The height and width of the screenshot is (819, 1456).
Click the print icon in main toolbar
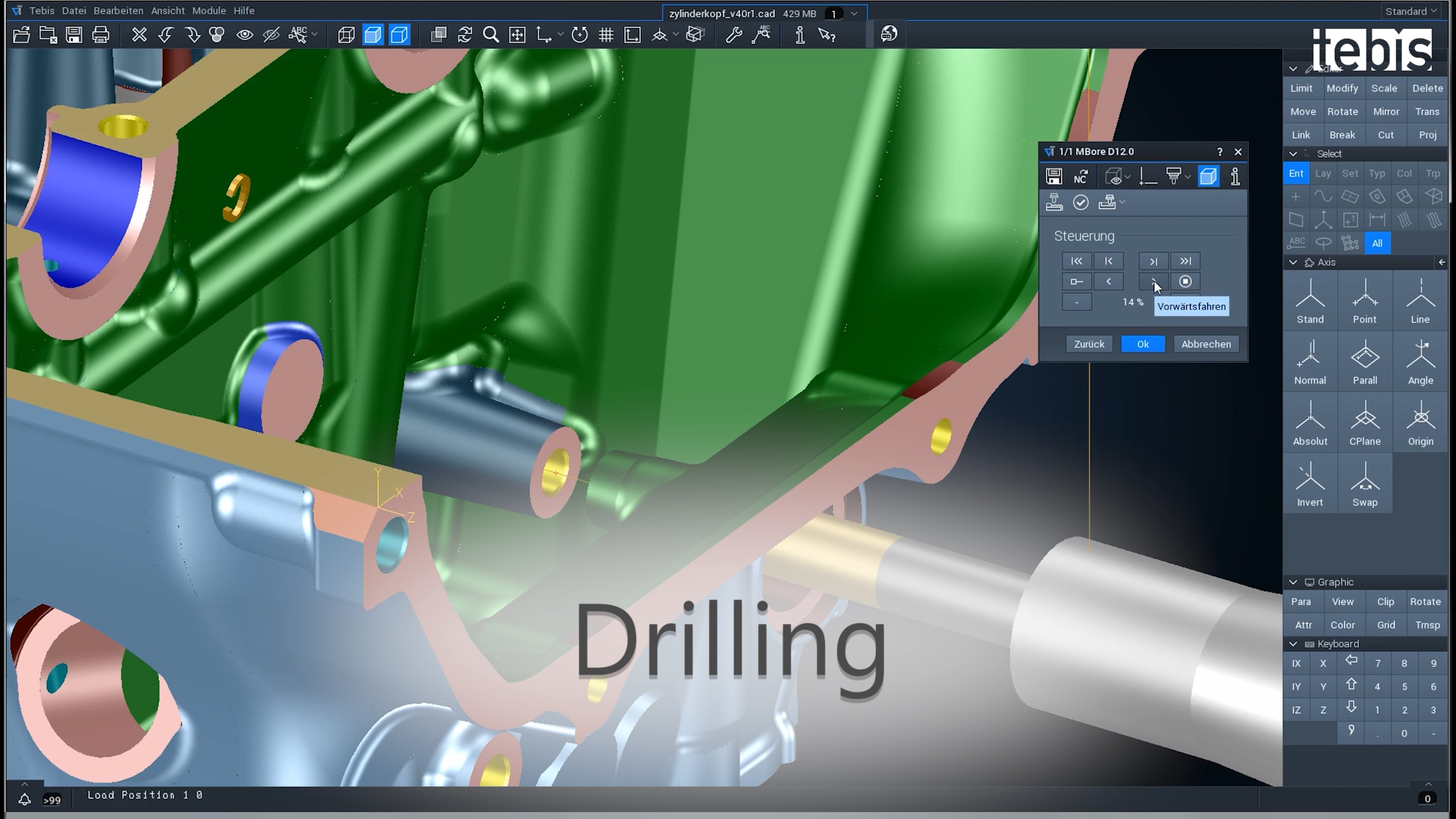click(x=100, y=35)
